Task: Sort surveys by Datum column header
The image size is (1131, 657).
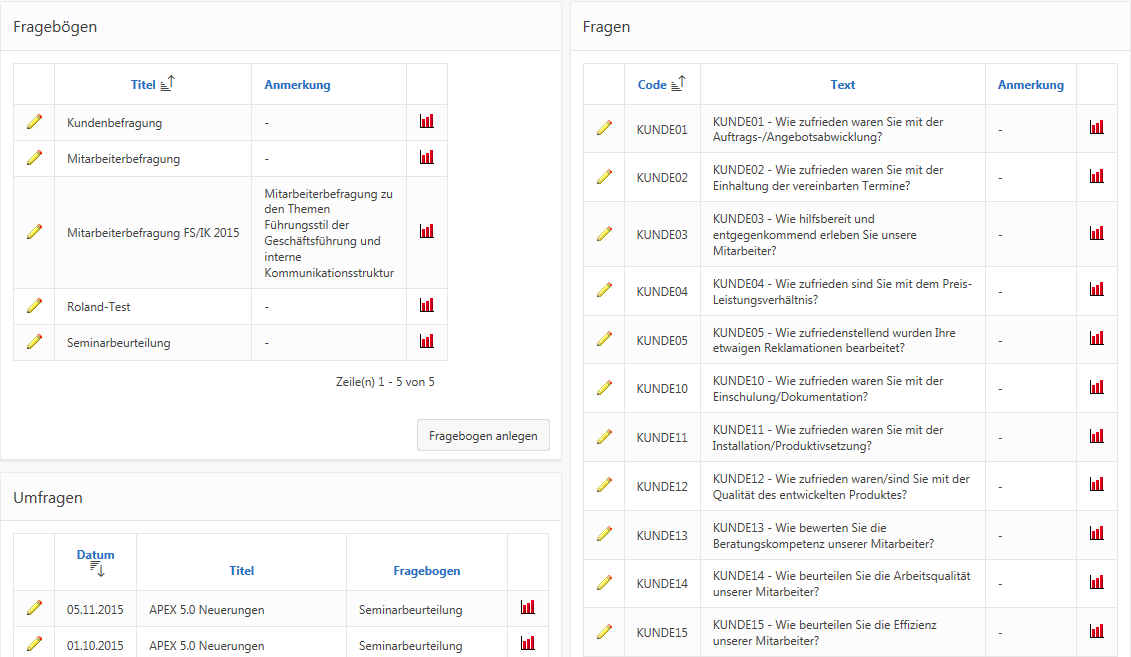Action: pos(95,555)
